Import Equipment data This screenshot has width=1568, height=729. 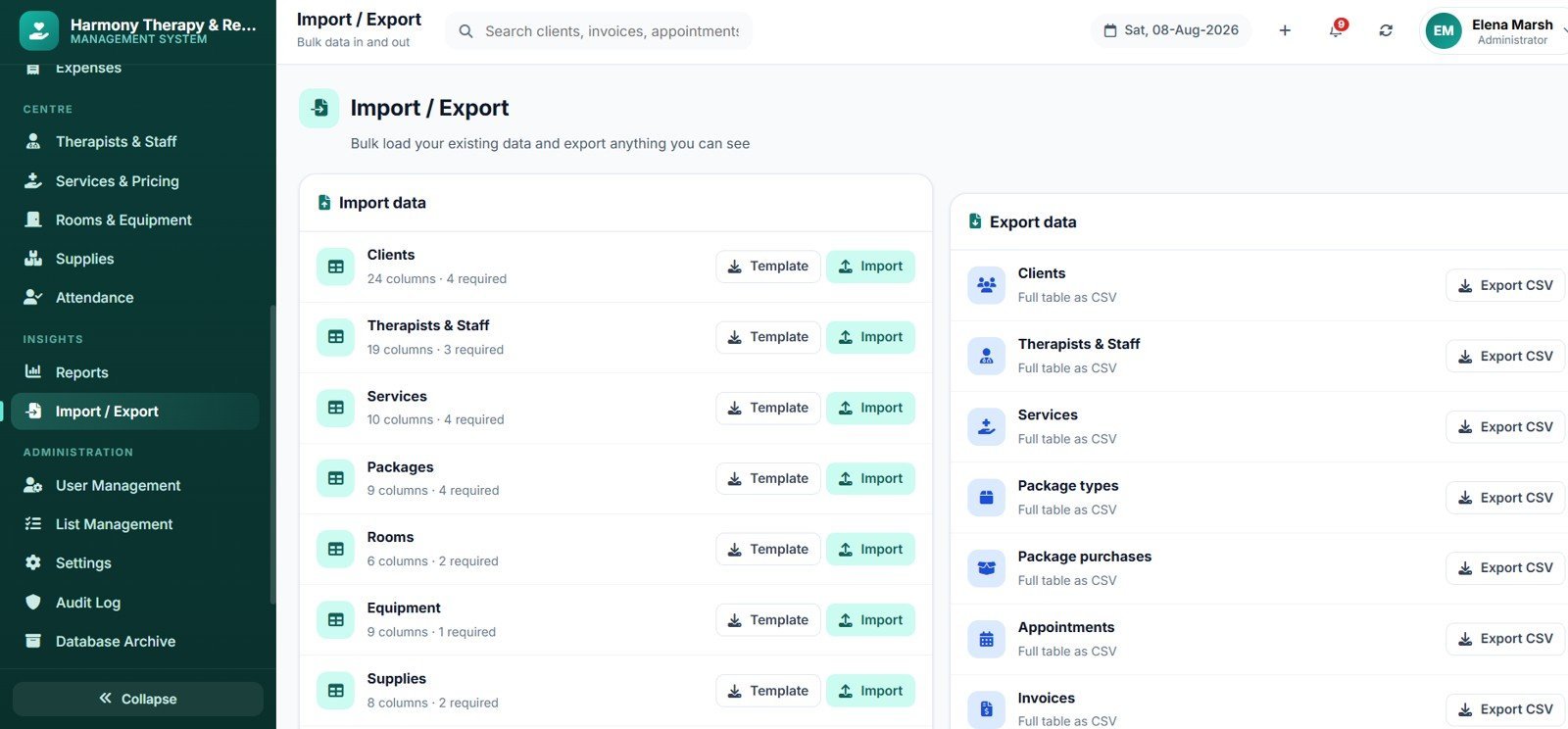(871, 620)
